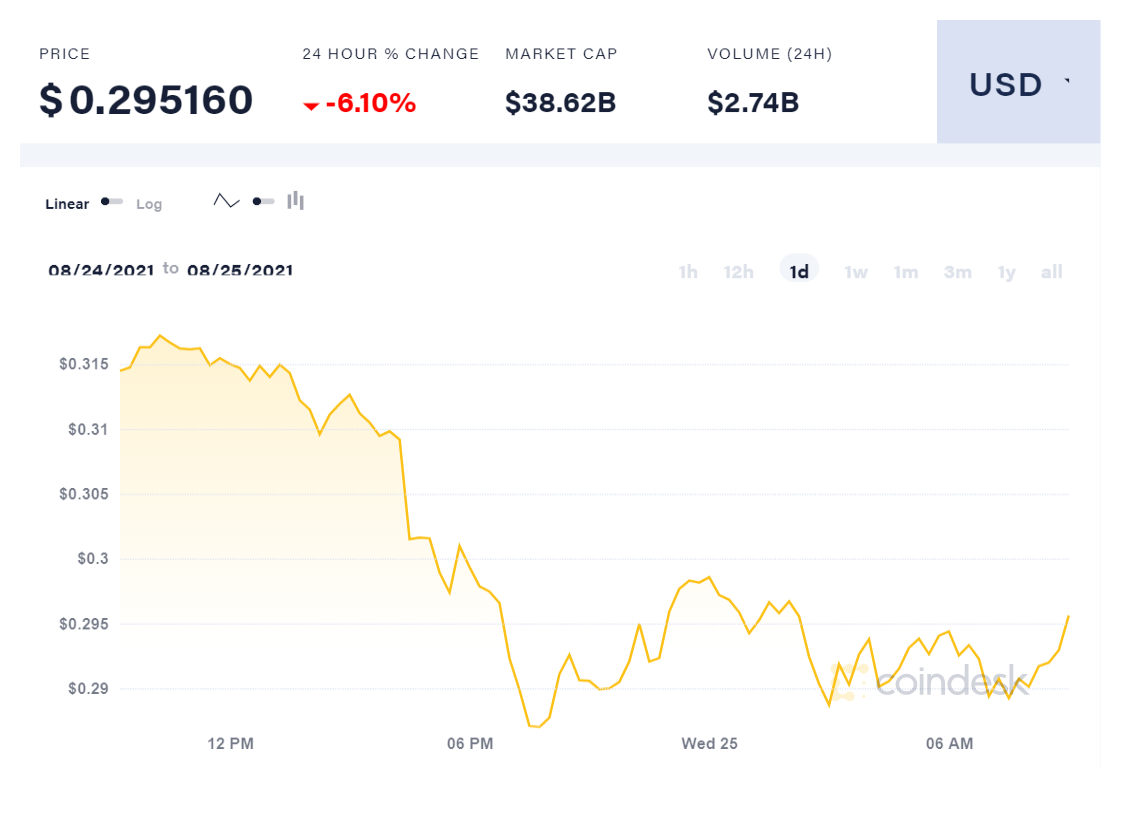1121x828 pixels.
Task: Show the all-time price range
Action: (x=1051, y=272)
